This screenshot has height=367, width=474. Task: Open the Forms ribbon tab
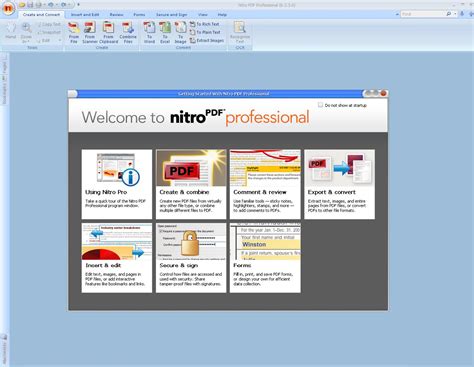(139, 15)
